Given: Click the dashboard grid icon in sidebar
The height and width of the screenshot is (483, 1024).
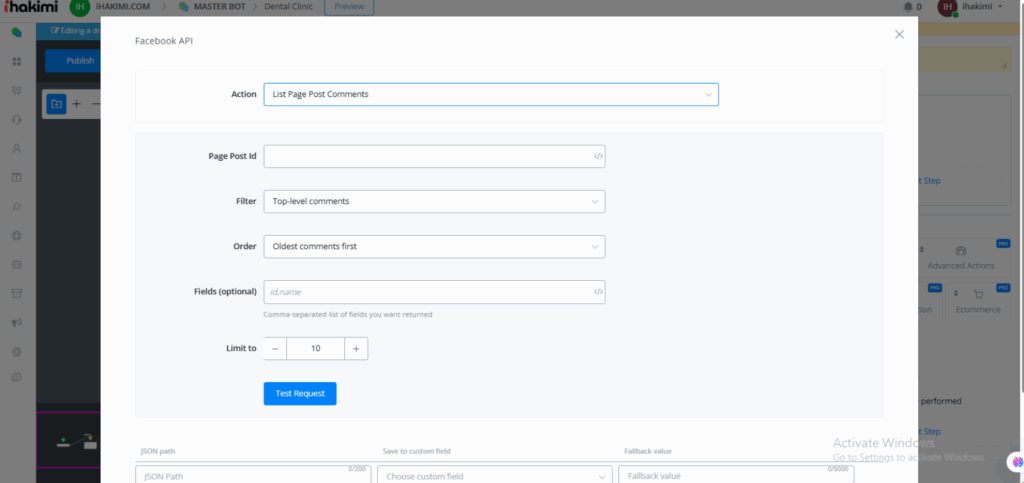Looking at the screenshot, I should tap(16, 62).
